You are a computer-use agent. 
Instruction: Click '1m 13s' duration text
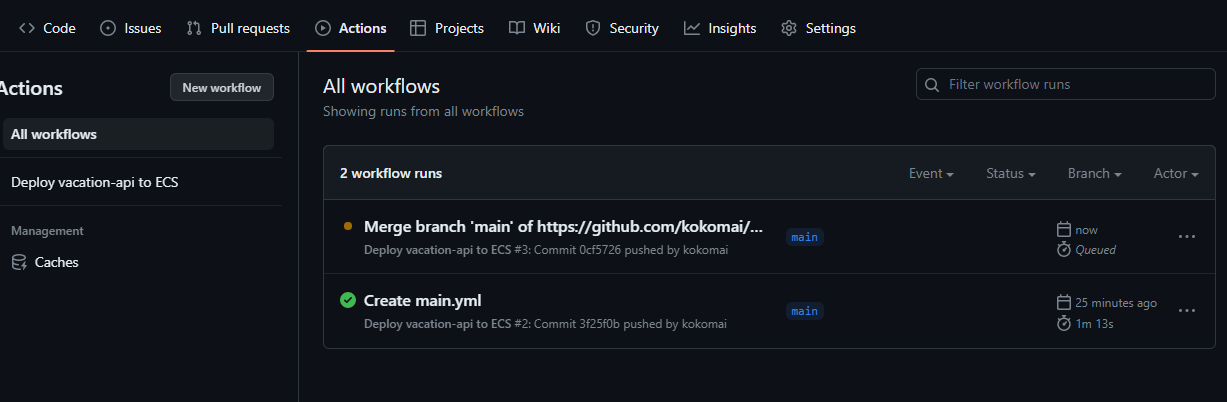coord(1094,323)
